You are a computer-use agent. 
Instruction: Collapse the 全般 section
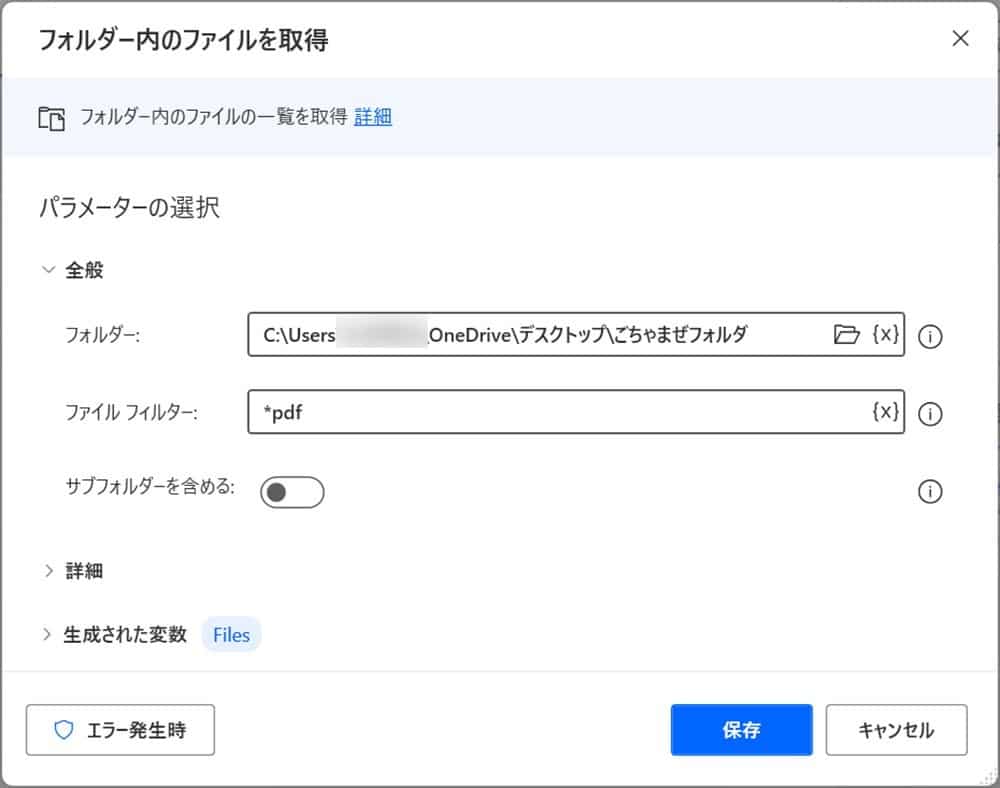coord(47,269)
